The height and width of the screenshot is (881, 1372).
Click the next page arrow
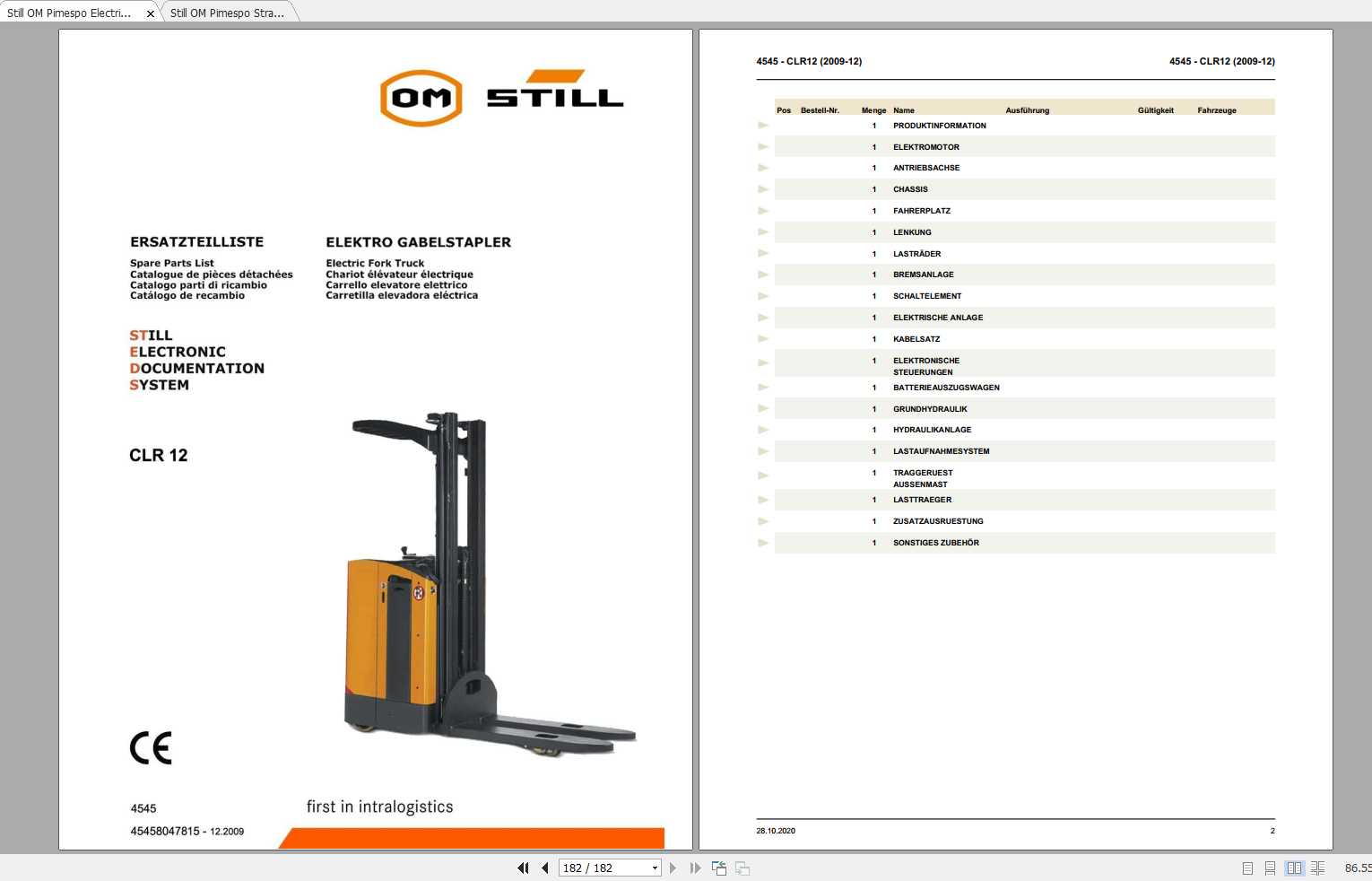click(673, 868)
